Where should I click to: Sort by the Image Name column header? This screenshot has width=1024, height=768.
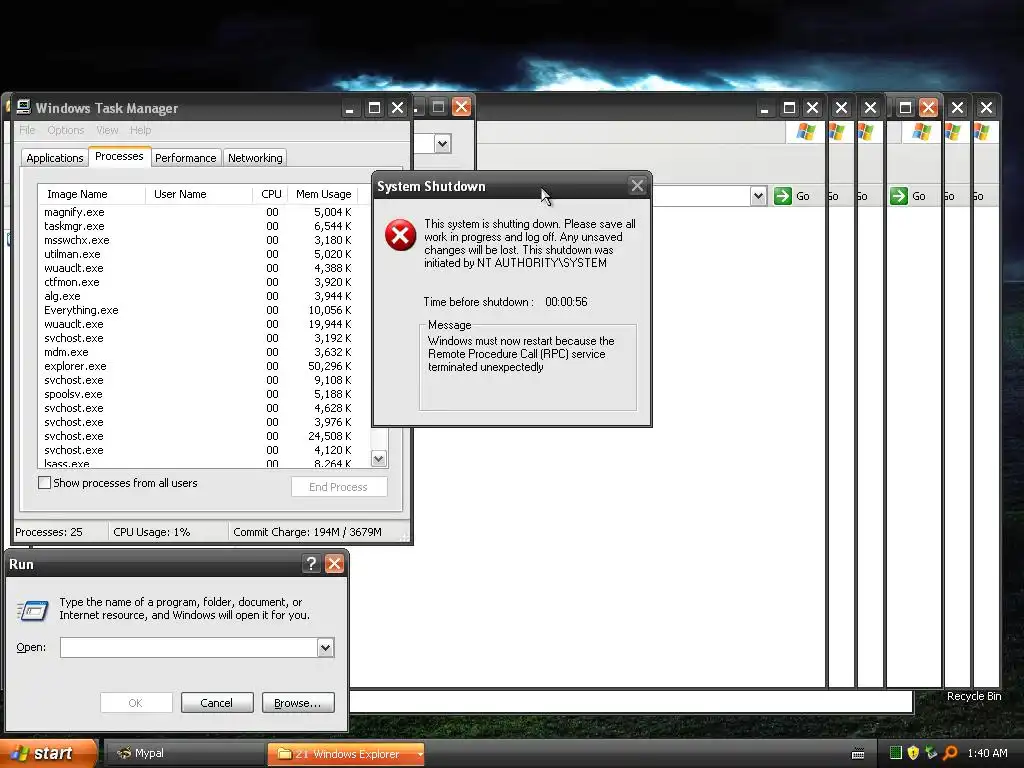point(91,194)
